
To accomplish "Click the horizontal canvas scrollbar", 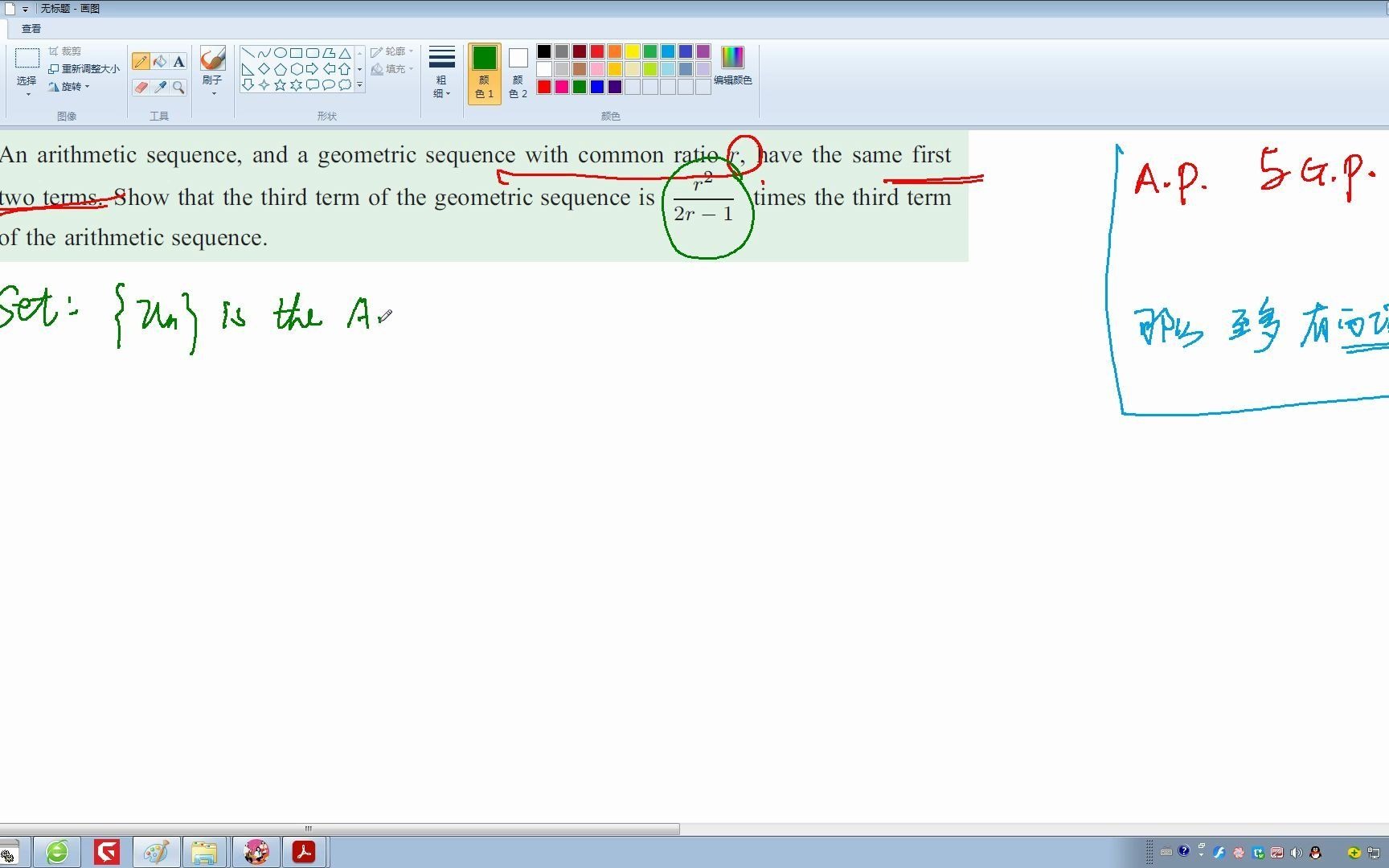I will (308, 829).
